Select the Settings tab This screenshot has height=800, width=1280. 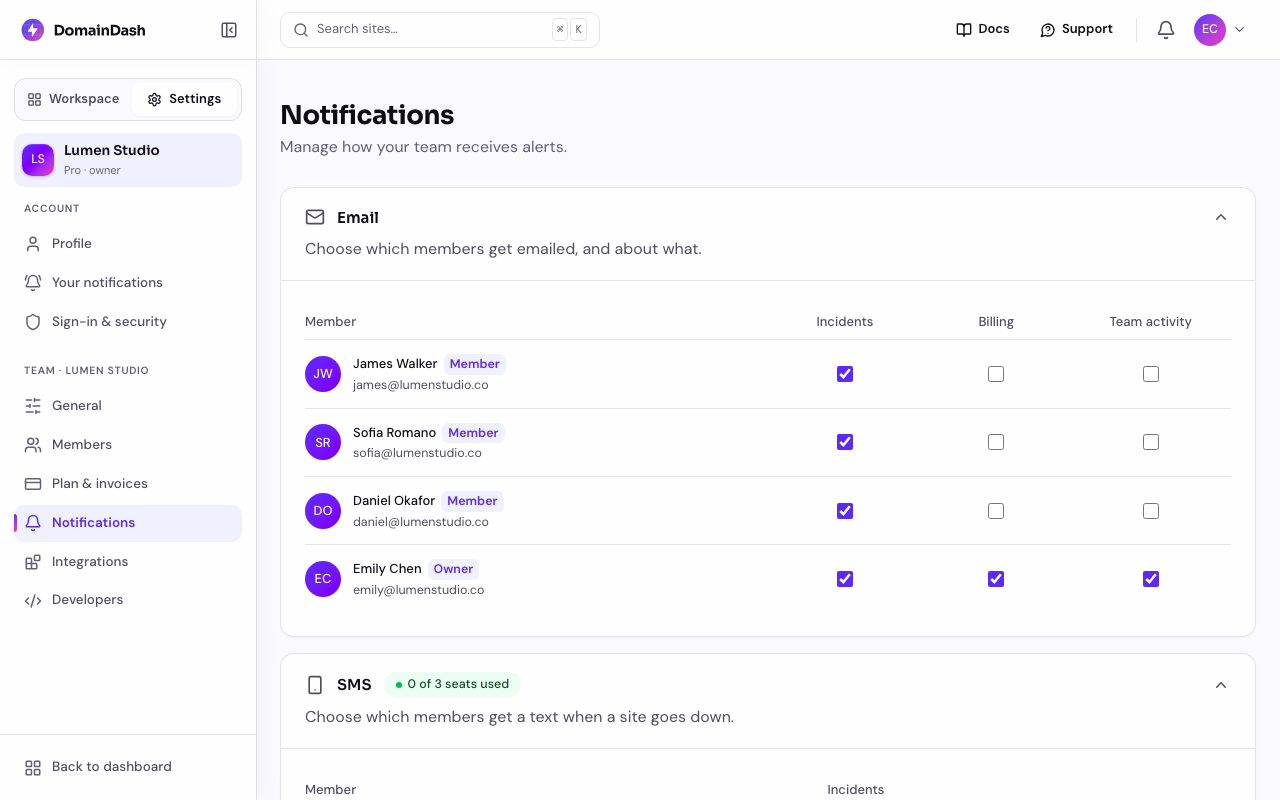coord(184,99)
